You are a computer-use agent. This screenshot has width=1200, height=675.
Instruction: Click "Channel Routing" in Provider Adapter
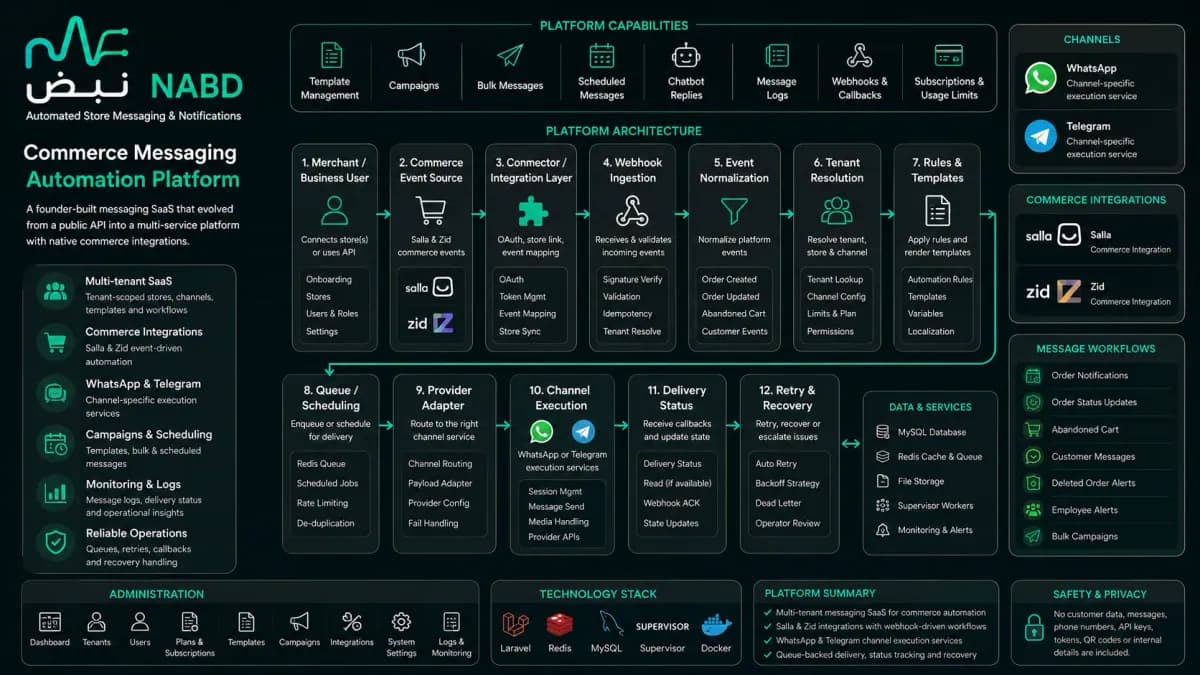pos(440,464)
